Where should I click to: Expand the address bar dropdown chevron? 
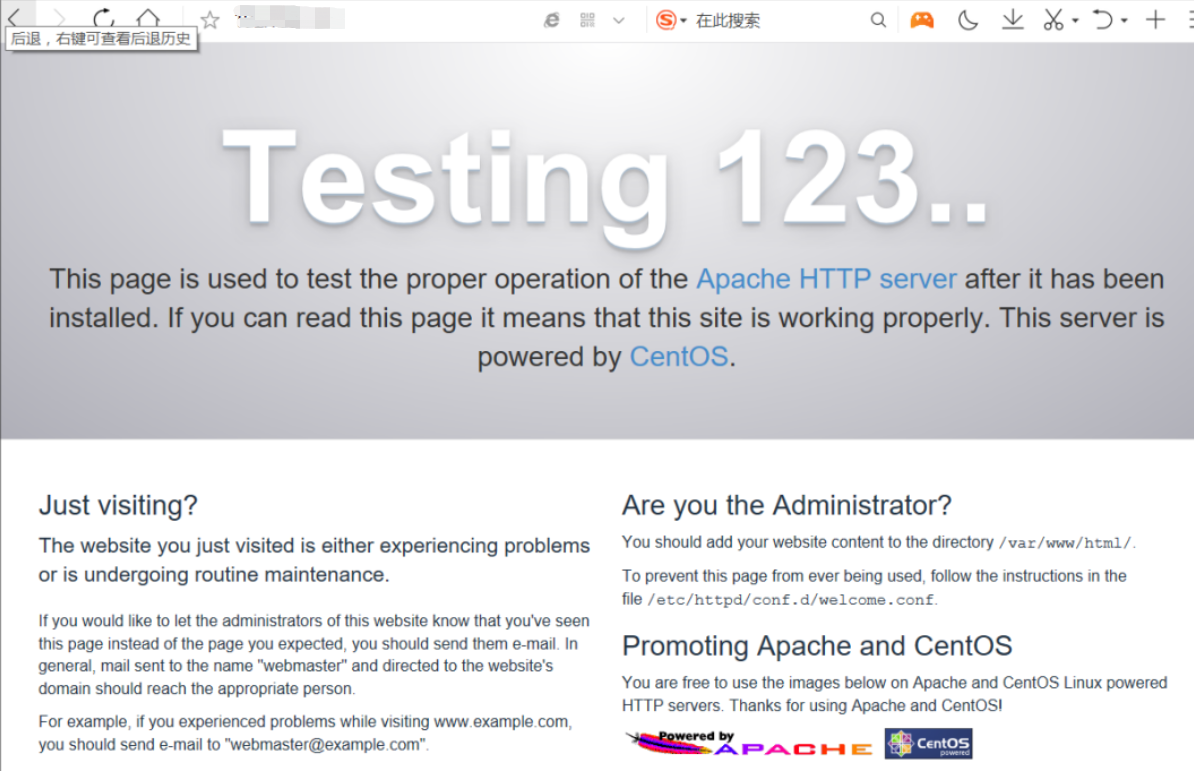pyautogui.click(x=619, y=21)
